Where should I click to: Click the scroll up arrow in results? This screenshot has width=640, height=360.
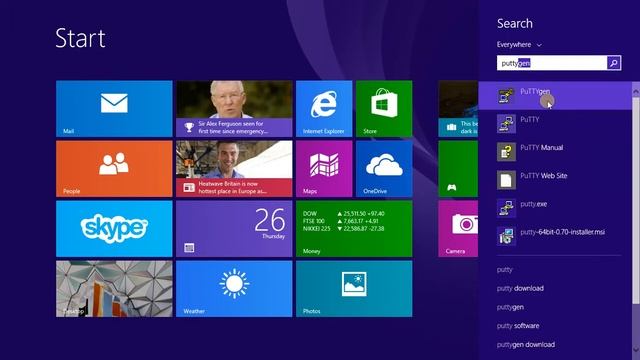coord(636,92)
